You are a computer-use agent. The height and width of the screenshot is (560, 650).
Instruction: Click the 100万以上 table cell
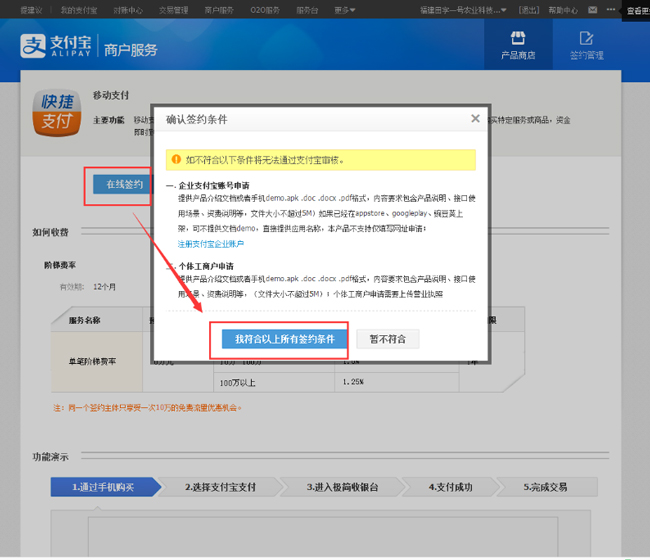pos(274,383)
